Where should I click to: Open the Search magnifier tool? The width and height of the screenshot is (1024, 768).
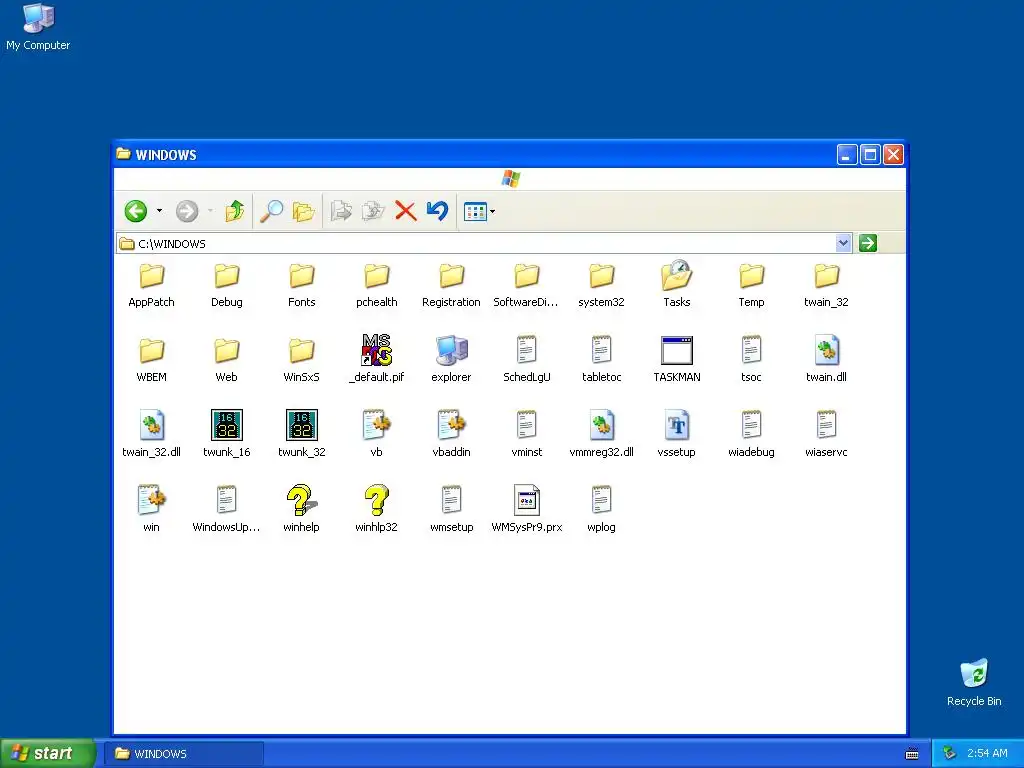pyautogui.click(x=271, y=211)
